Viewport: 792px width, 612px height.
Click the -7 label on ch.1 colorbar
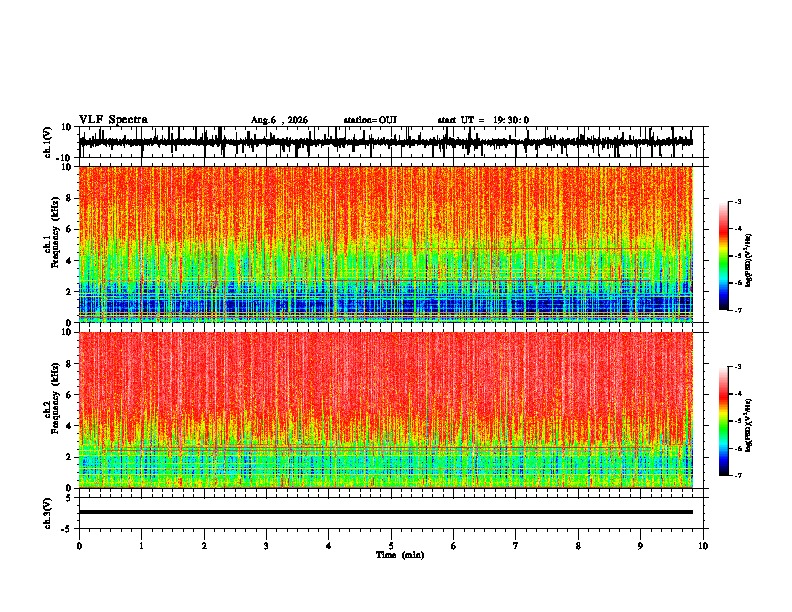coord(737,310)
